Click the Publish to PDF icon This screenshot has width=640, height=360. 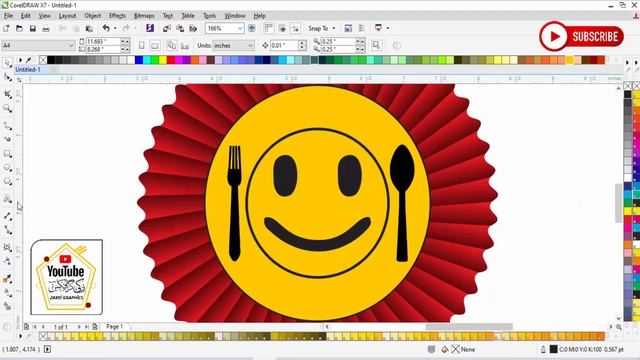(193, 28)
